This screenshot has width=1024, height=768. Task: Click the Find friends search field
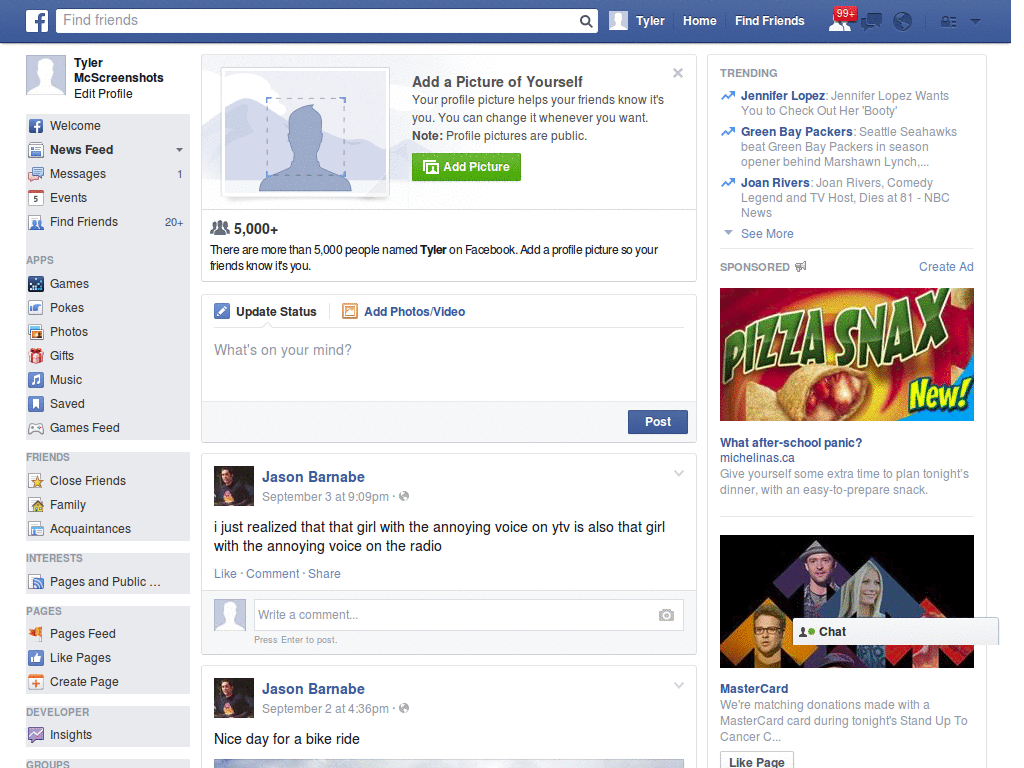tap(317, 21)
